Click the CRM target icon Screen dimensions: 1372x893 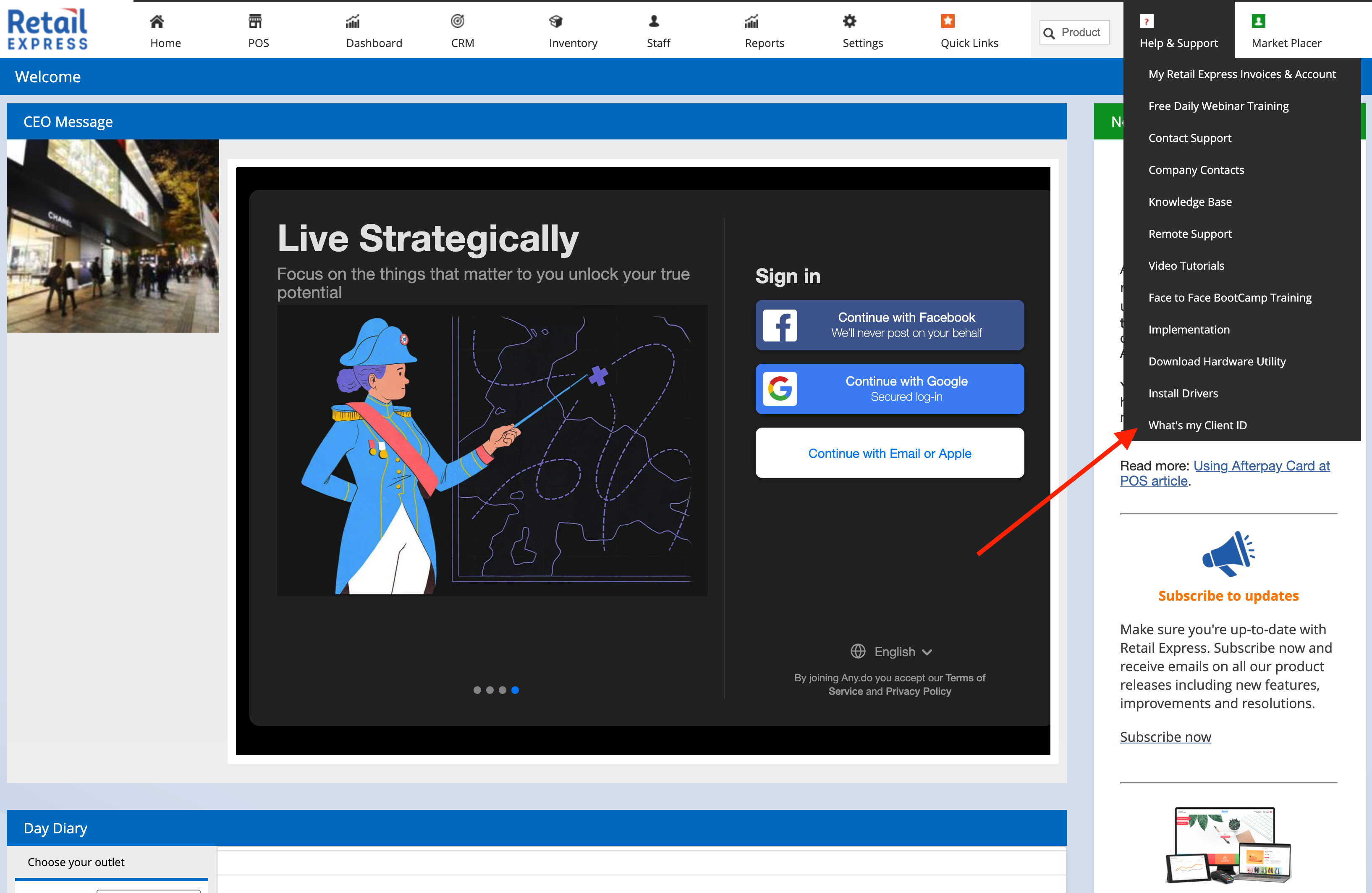tap(458, 21)
